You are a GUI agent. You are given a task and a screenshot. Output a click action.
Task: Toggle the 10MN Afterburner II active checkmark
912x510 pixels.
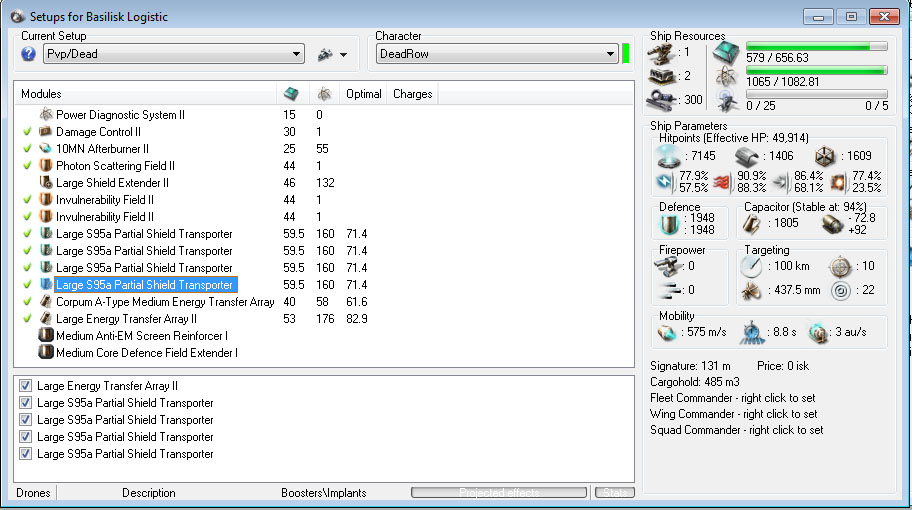click(27, 148)
